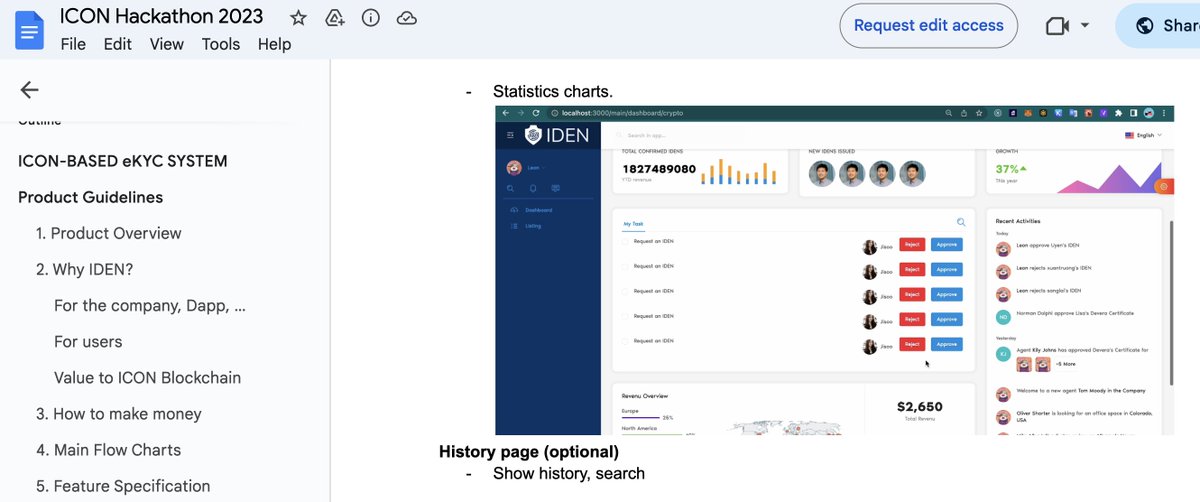Click orange settings gear in embedded screenshot
The image size is (1200, 502).
click(x=1164, y=187)
